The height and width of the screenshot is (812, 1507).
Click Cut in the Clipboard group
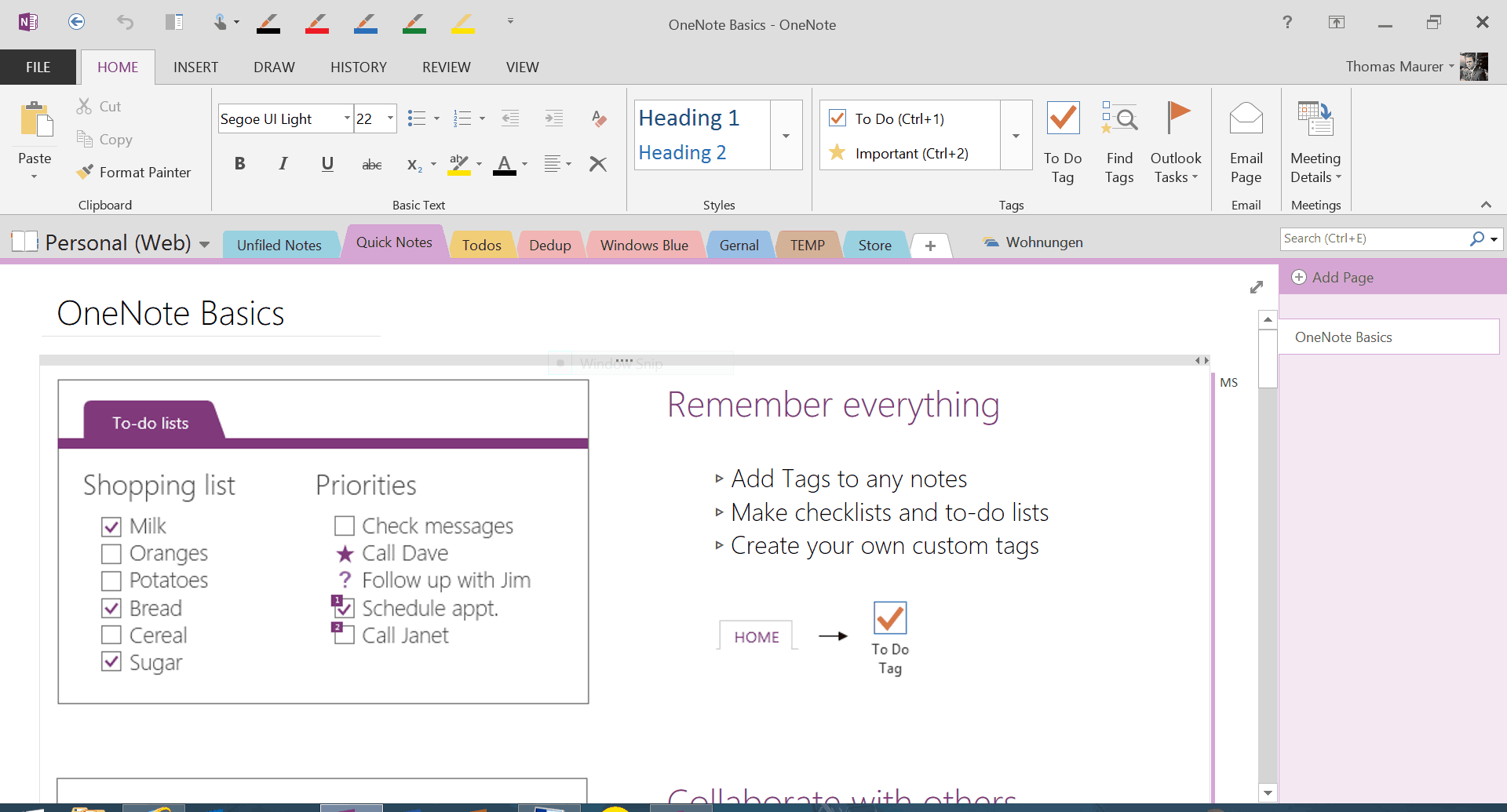(99, 106)
